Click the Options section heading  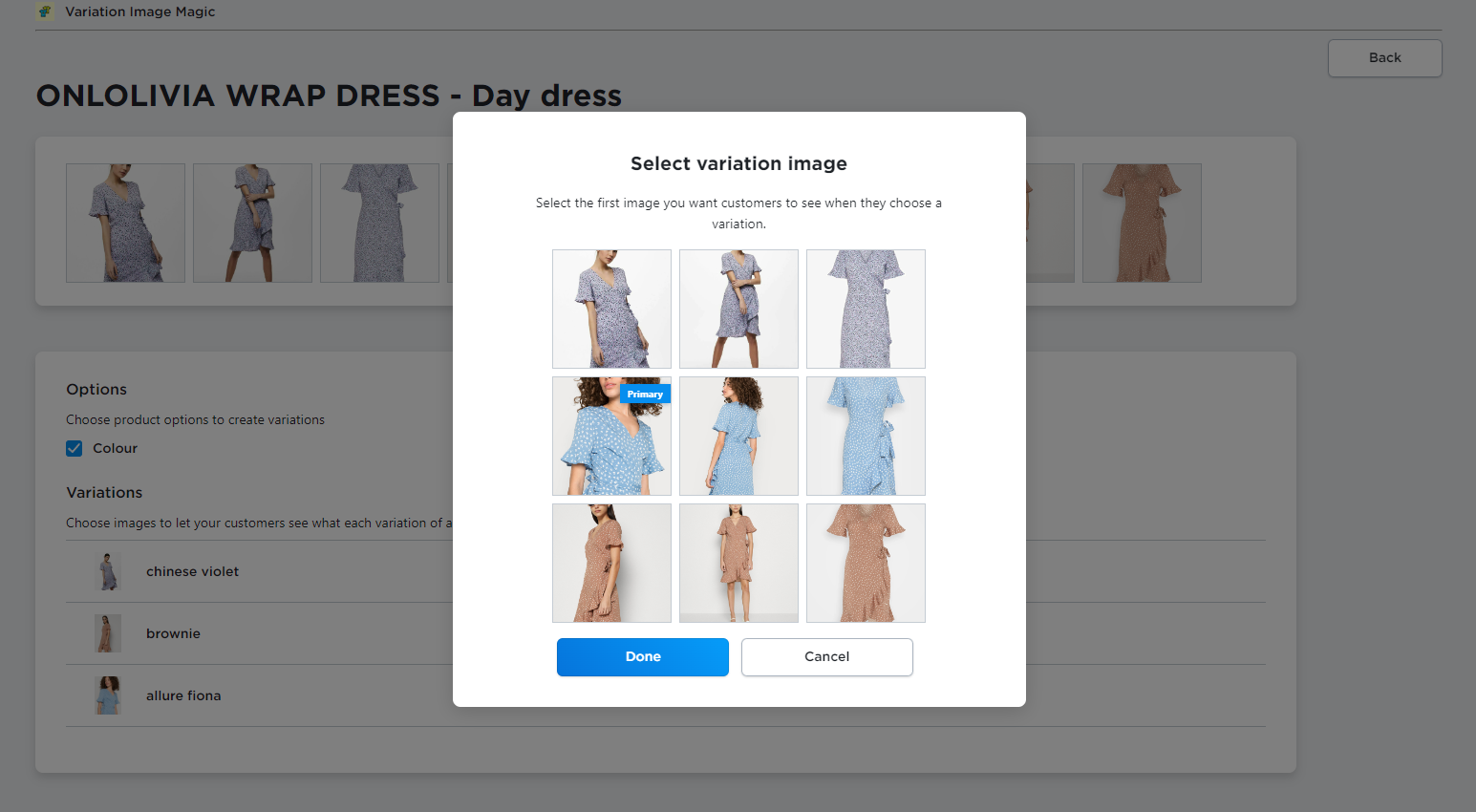96,390
